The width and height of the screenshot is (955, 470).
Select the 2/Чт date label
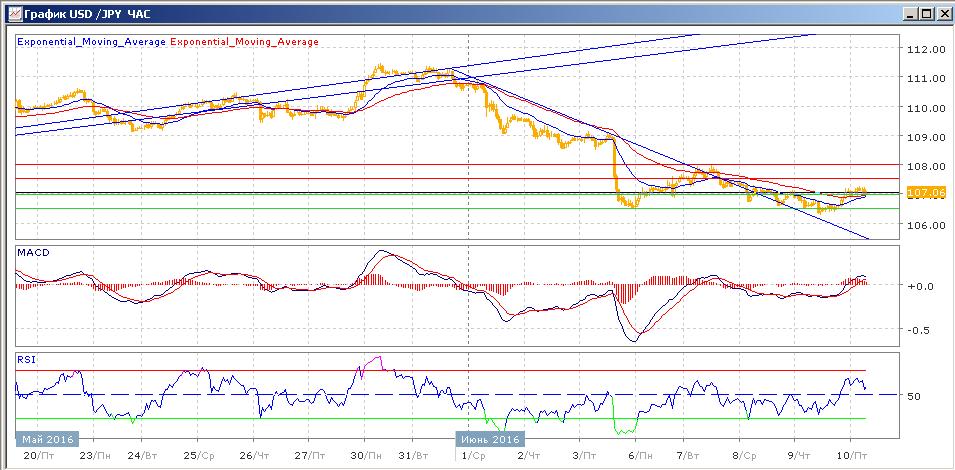pos(530,455)
